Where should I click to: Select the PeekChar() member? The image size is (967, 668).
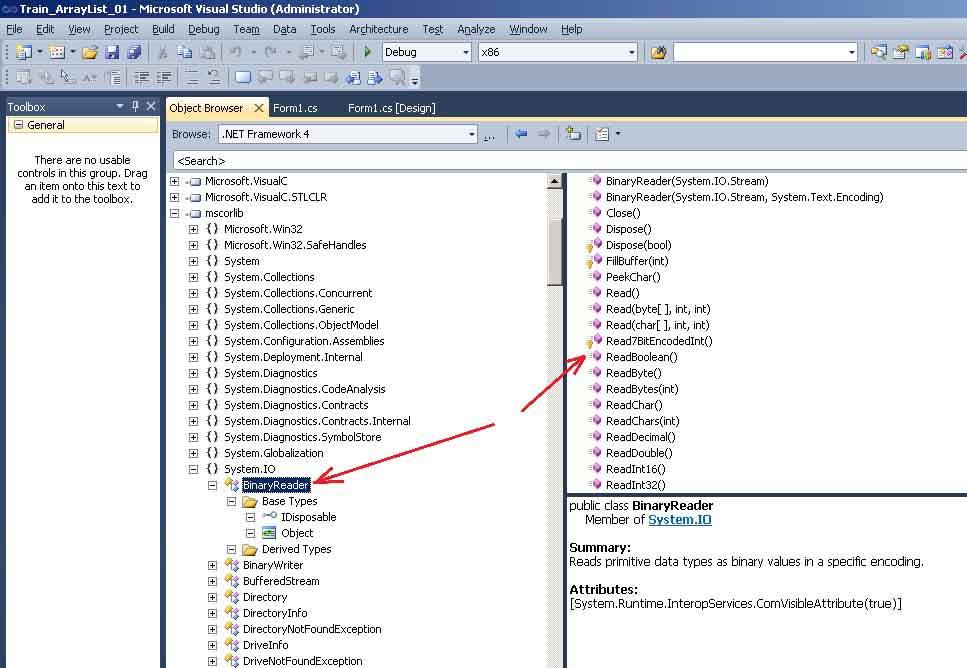click(x=633, y=277)
